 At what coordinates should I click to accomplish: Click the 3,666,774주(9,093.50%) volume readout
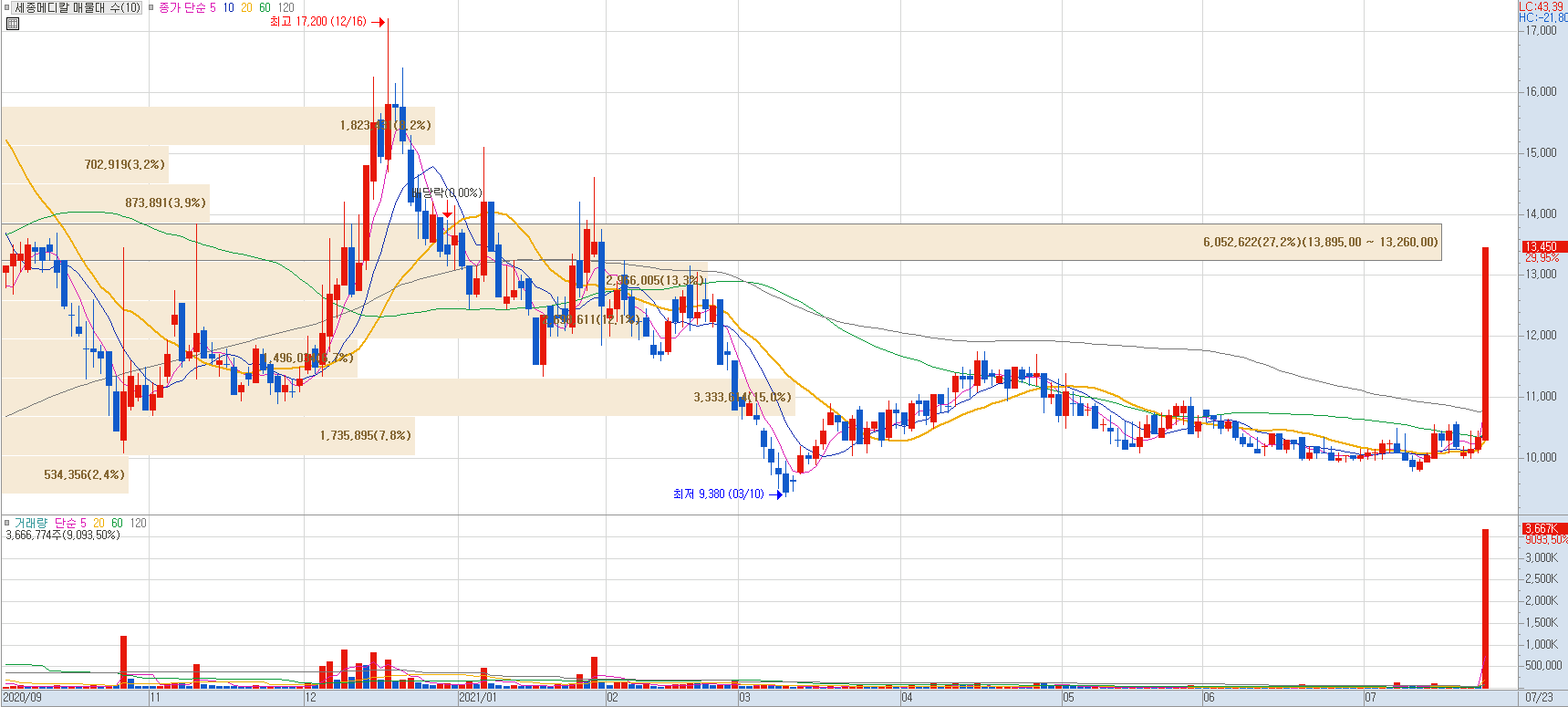pos(63,535)
